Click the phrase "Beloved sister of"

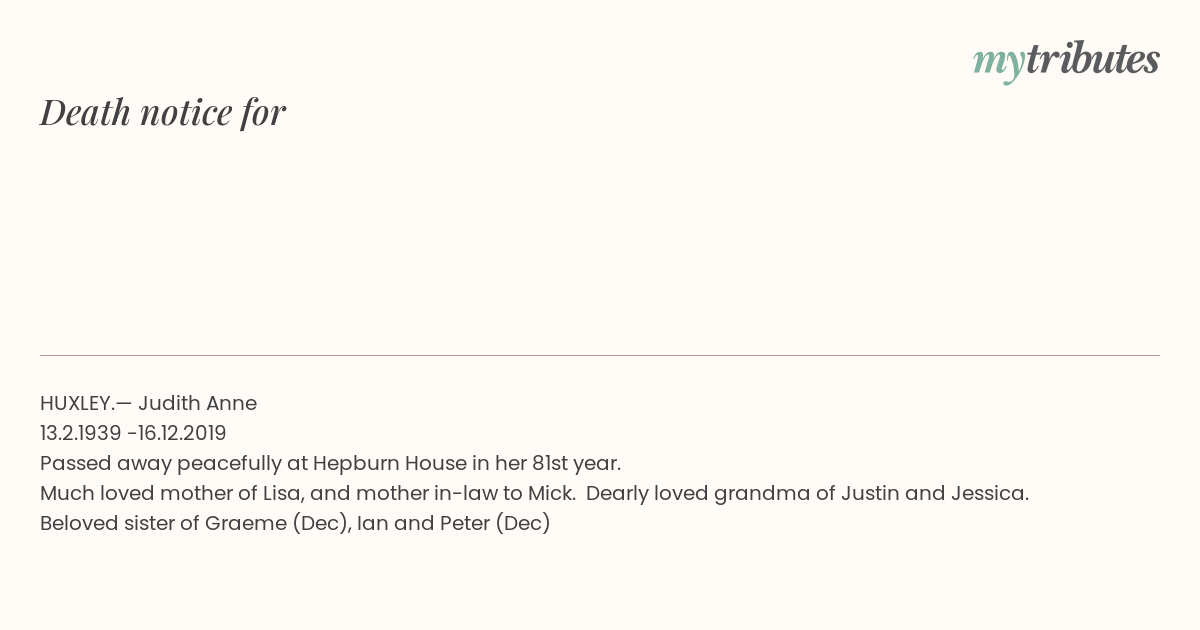pyautogui.click(x=120, y=523)
